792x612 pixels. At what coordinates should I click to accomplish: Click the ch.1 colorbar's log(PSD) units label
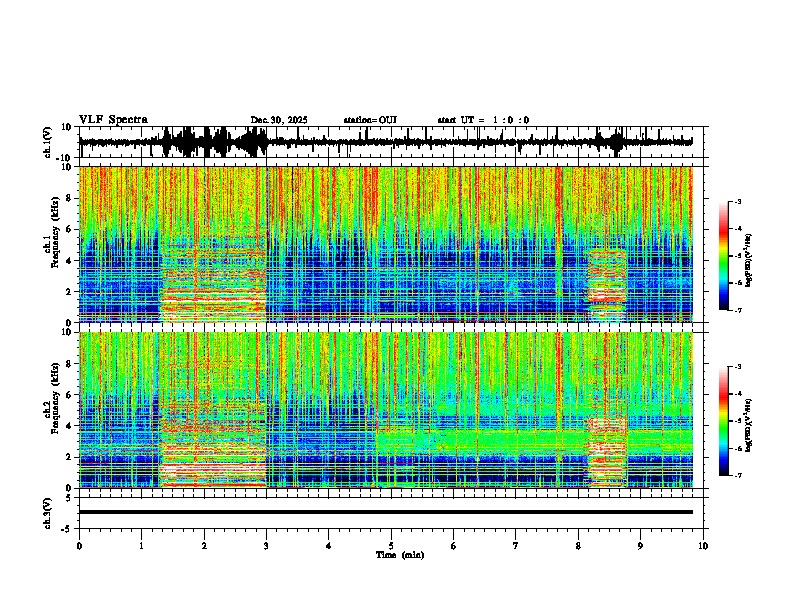pos(748,260)
